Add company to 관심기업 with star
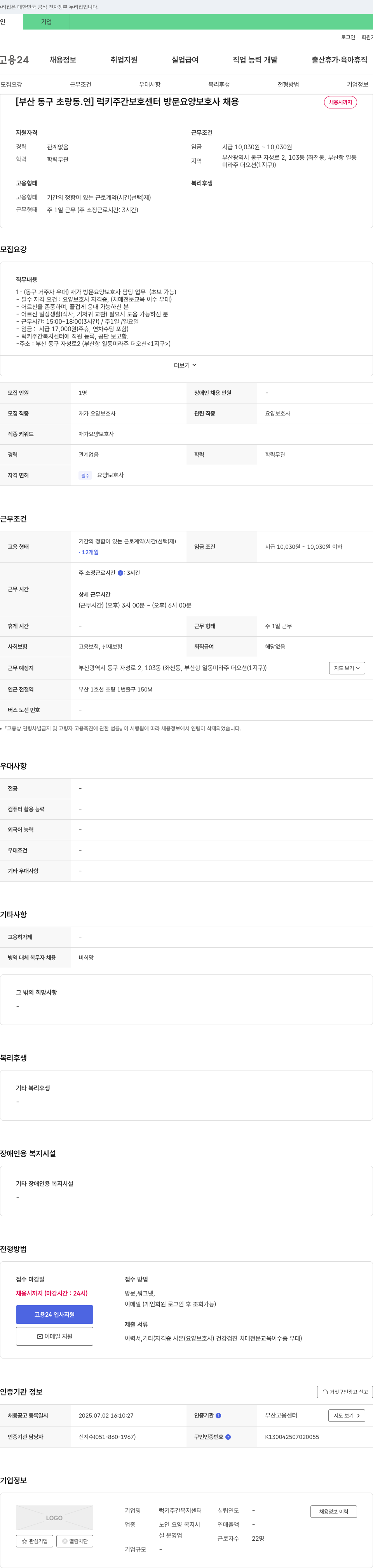The image size is (373, 1568). pos(35,1541)
